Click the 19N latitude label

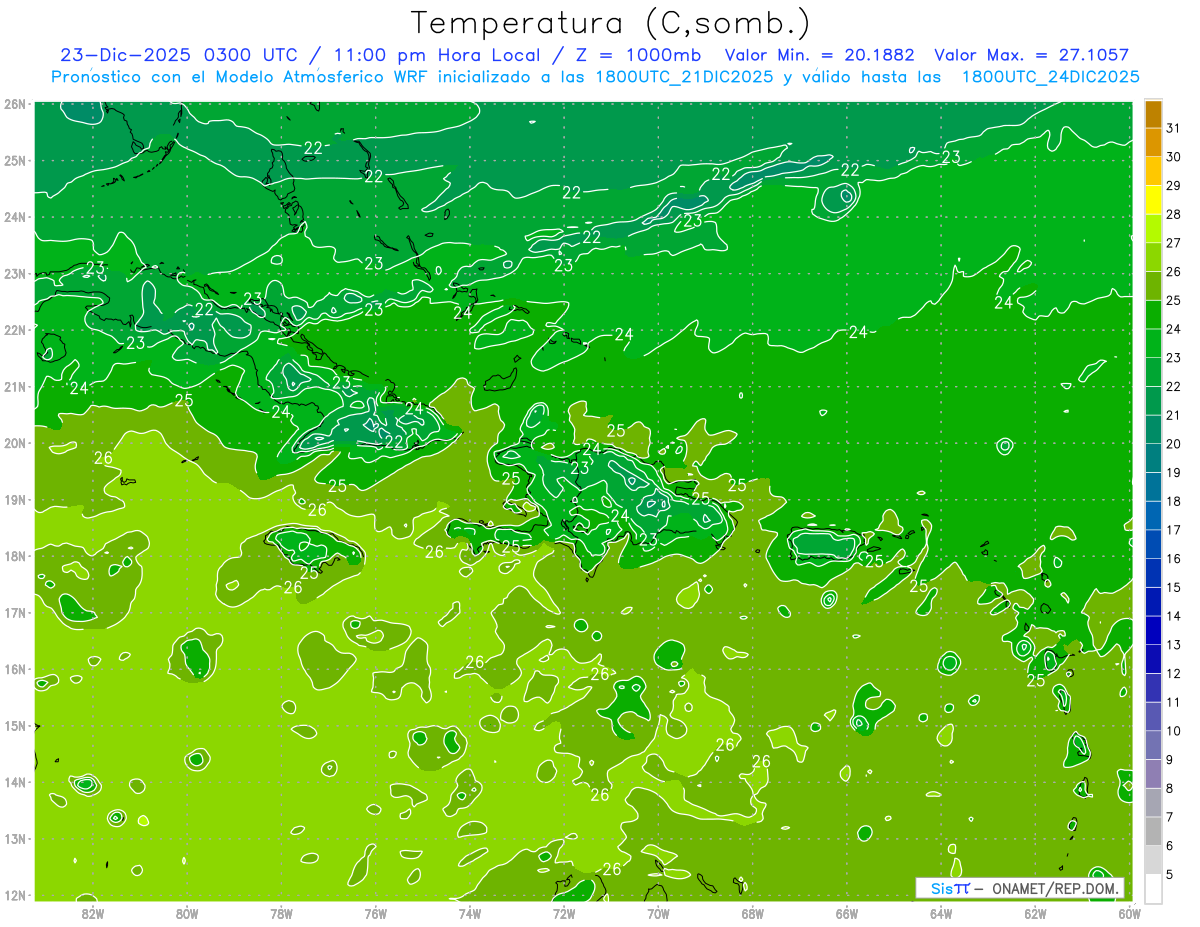(x=15, y=500)
